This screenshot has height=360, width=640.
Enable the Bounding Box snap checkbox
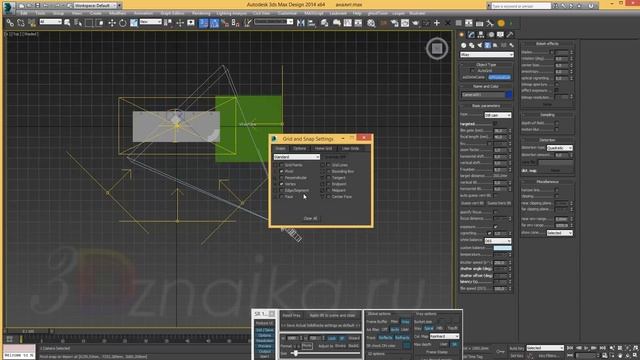[x=329, y=171]
